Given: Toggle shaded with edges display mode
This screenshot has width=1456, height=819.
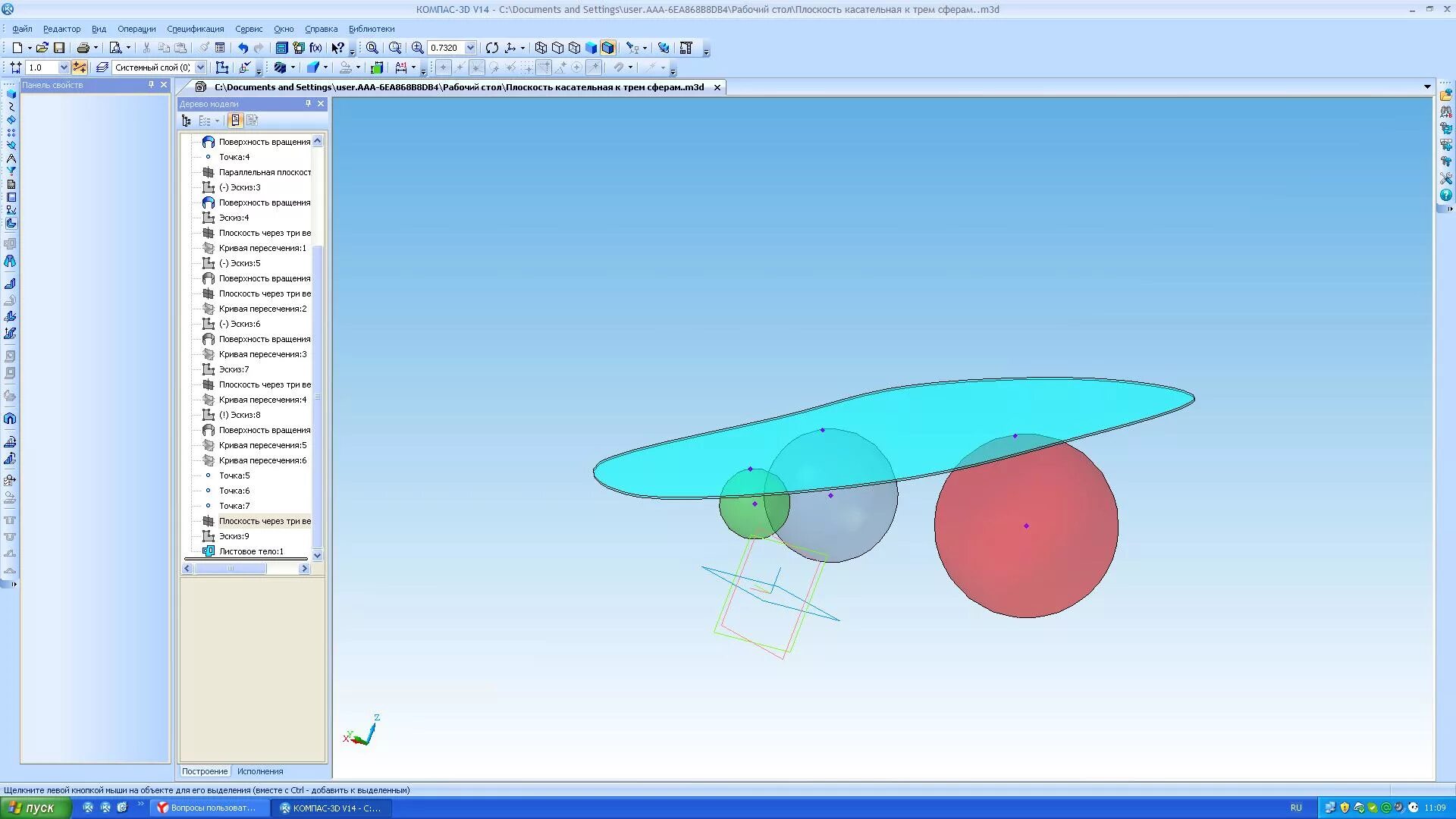Looking at the screenshot, I should 607,48.
